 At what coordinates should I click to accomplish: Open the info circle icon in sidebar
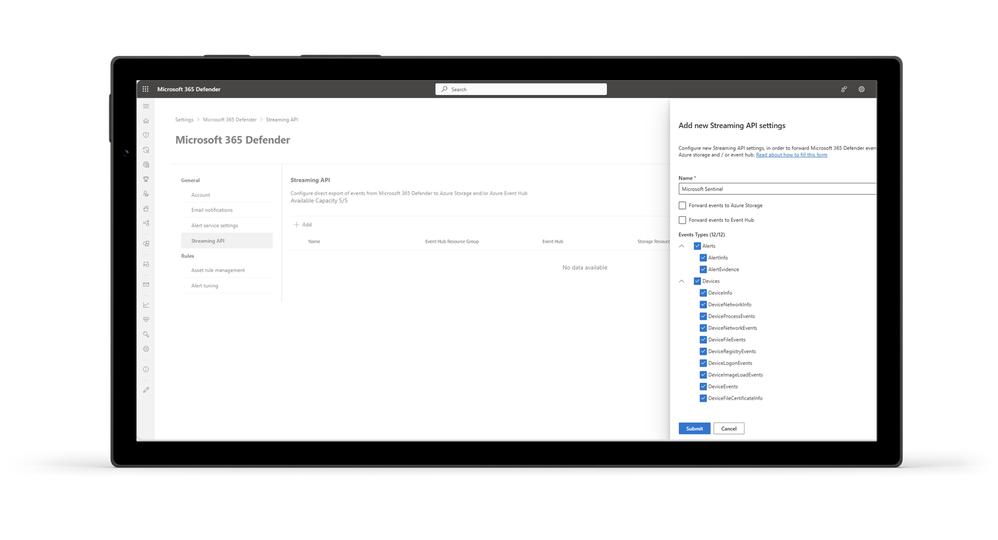coord(146,369)
